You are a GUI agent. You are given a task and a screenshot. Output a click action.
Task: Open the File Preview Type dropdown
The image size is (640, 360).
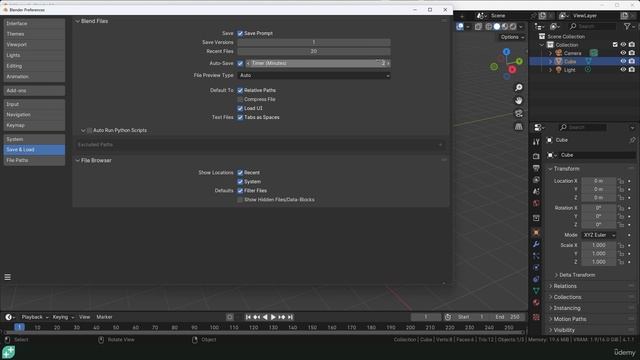(x=313, y=76)
